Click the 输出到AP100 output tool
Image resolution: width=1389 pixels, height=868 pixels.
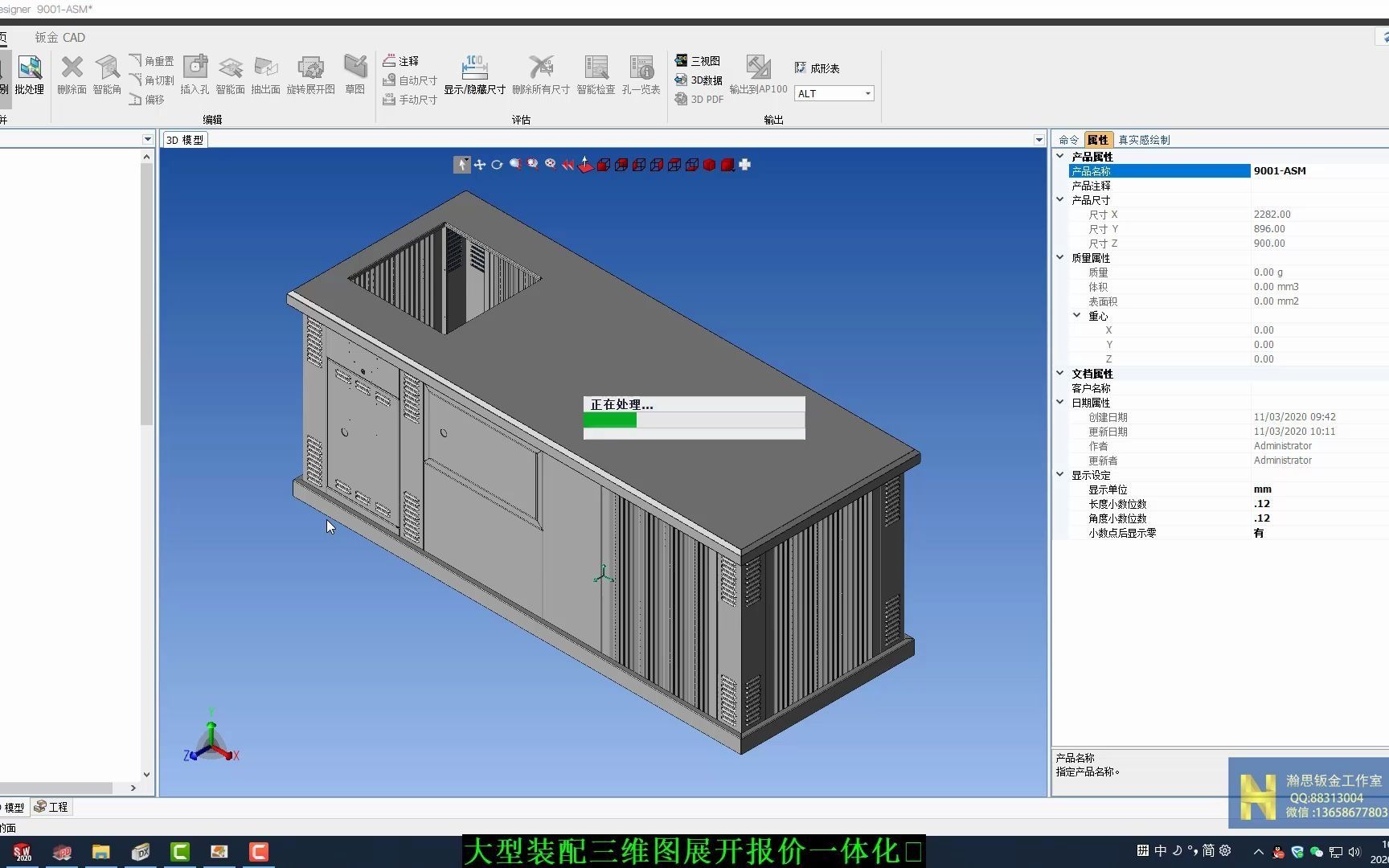(x=758, y=75)
